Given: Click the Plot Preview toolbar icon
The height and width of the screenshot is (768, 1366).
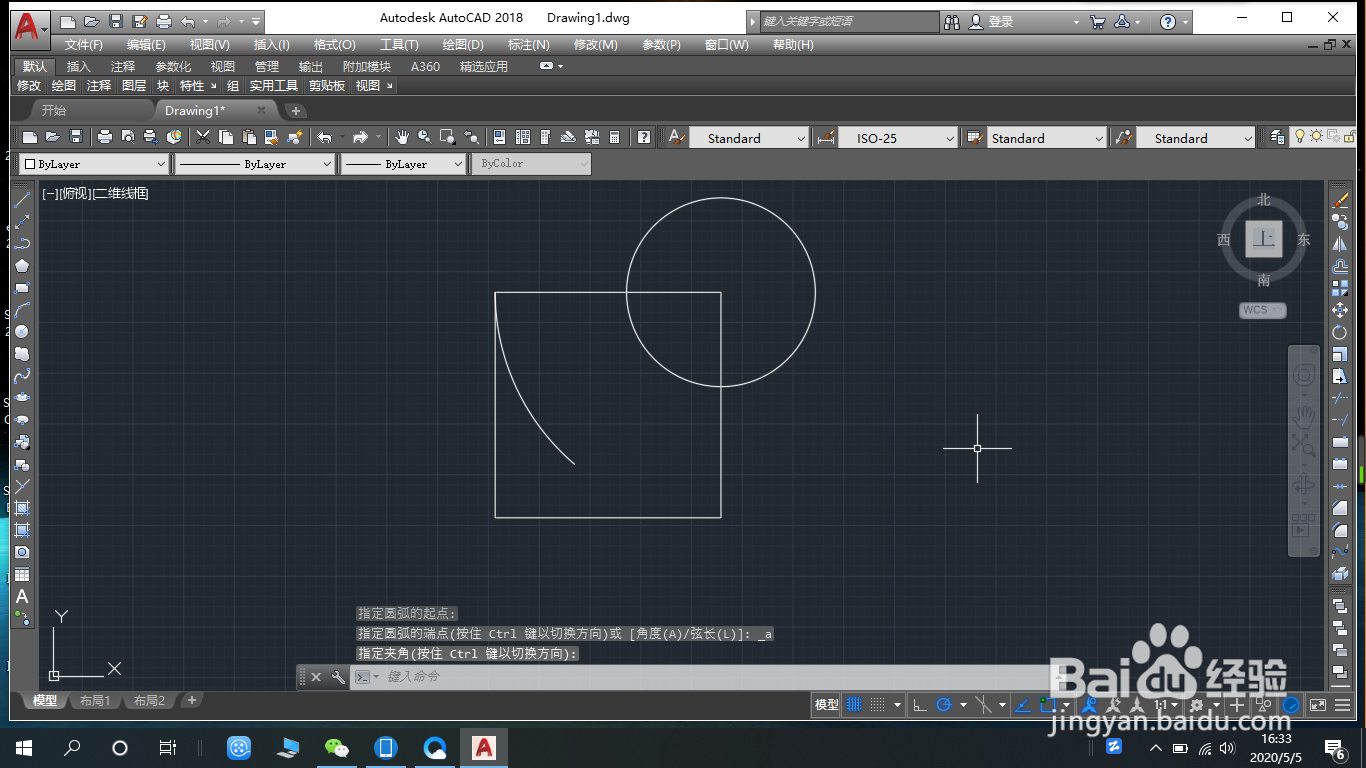Looking at the screenshot, I should [127, 137].
